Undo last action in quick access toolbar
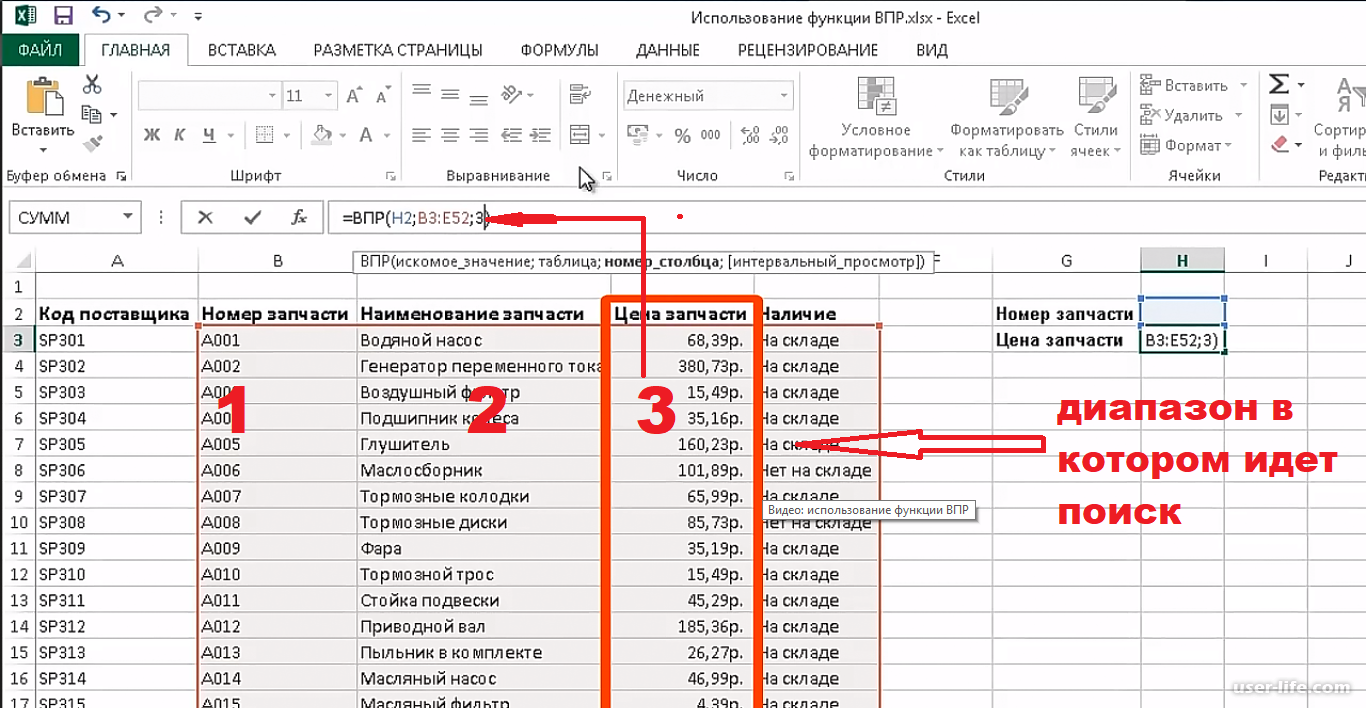Screen dimensions: 1366x708 point(100,16)
